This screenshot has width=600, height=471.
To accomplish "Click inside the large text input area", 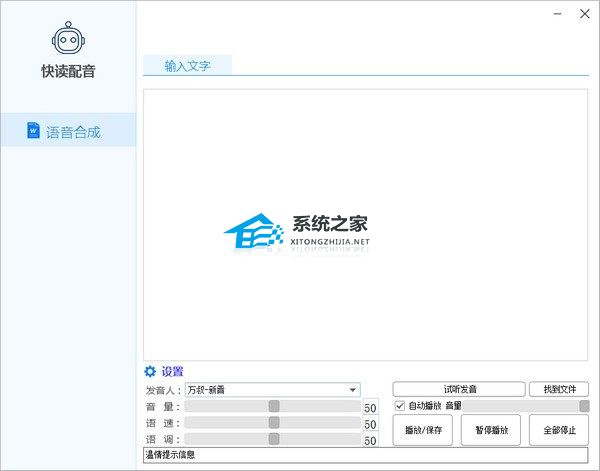I will [365, 225].
